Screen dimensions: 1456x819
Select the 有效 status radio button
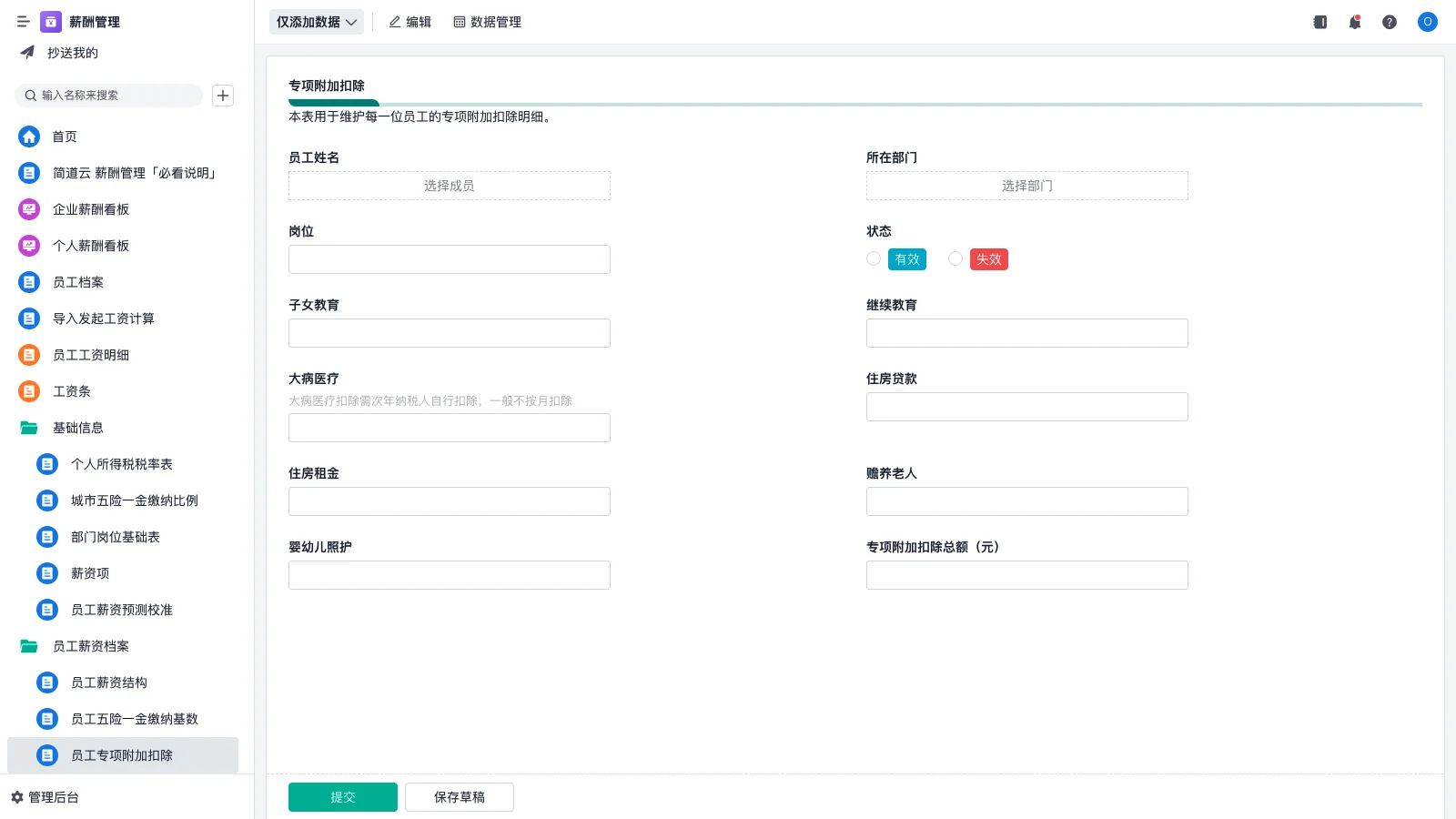pyautogui.click(x=873, y=258)
